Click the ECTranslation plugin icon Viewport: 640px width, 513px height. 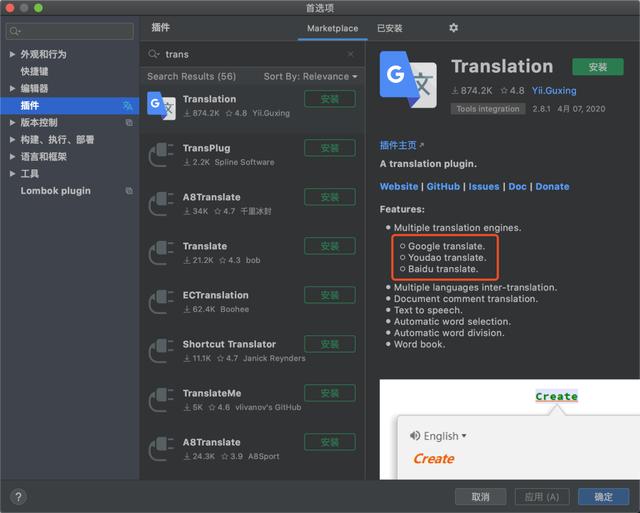162,301
